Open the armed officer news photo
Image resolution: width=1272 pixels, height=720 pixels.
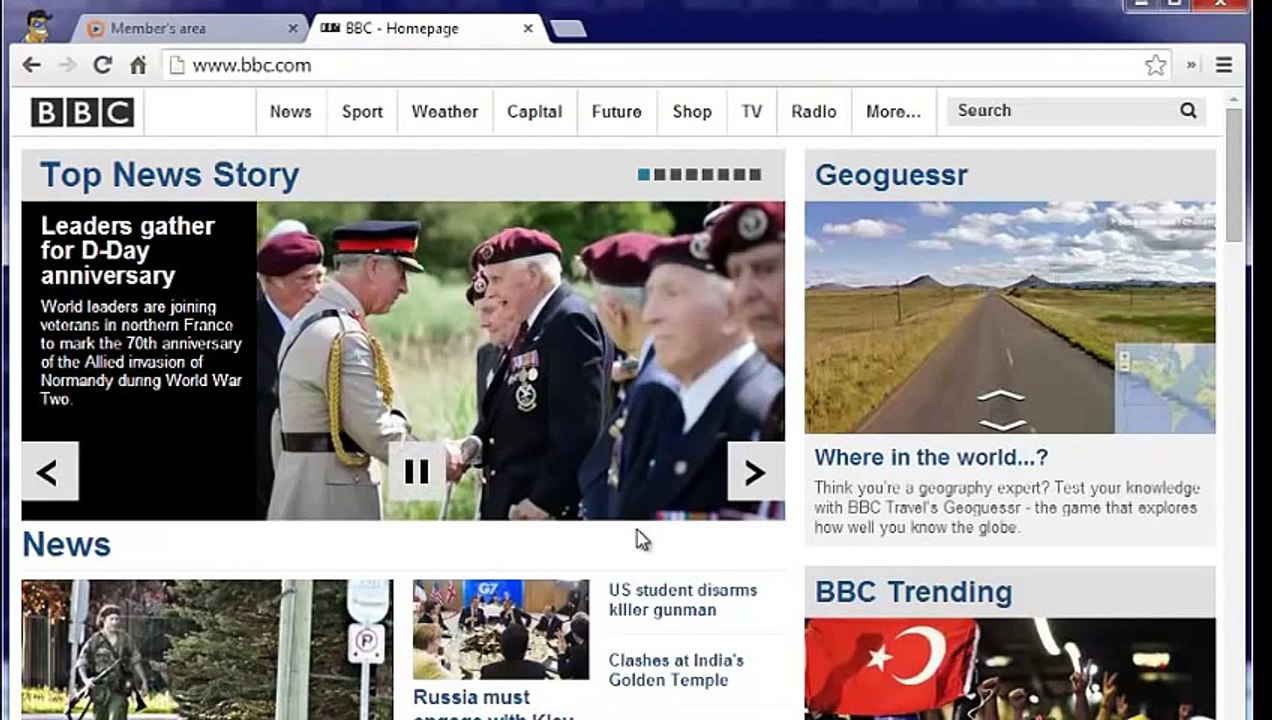(x=207, y=650)
